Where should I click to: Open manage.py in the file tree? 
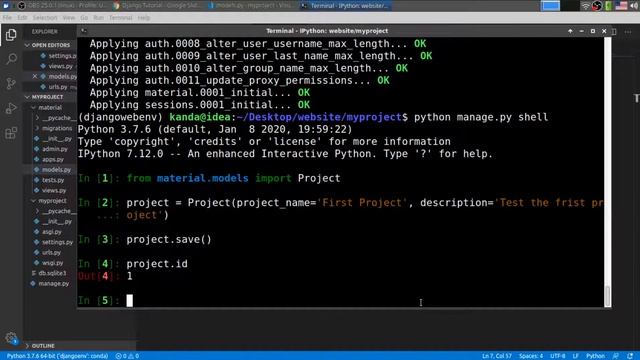(x=50, y=284)
